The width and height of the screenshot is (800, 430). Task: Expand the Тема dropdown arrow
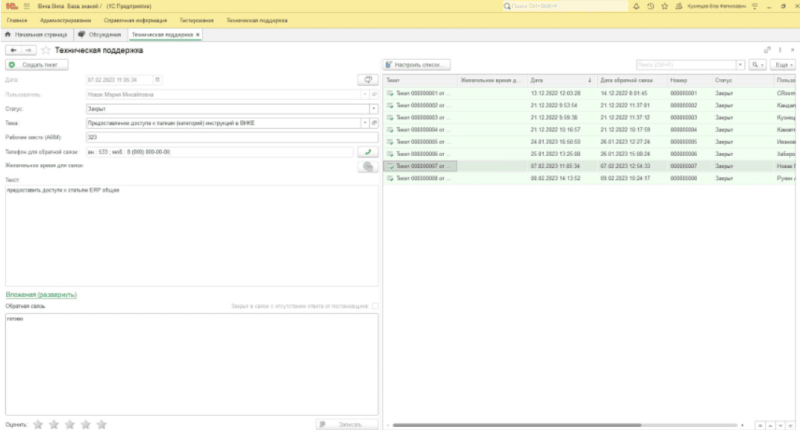click(364, 123)
